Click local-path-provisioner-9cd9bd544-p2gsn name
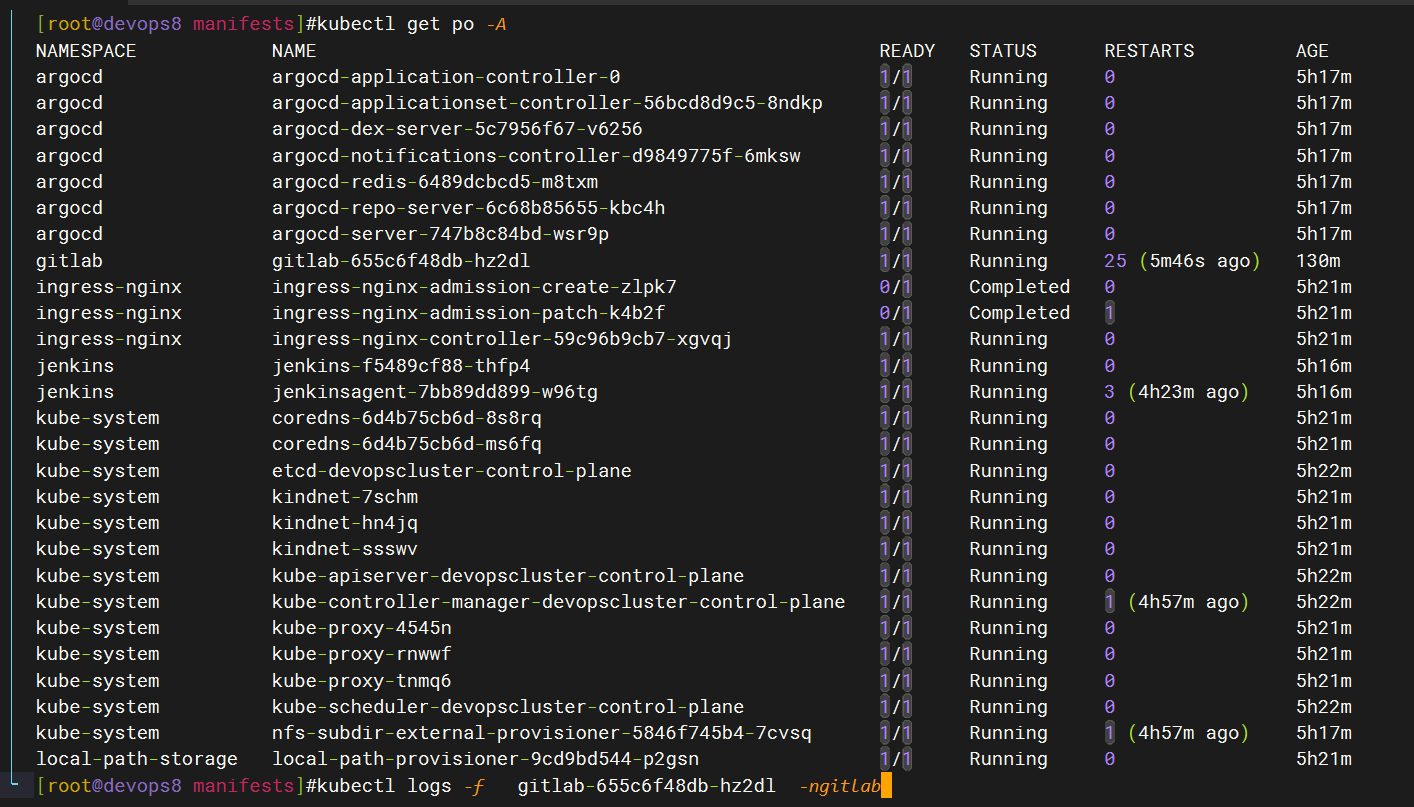Image resolution: width=1414 pixels, height=807 pixels. (485, 759)
